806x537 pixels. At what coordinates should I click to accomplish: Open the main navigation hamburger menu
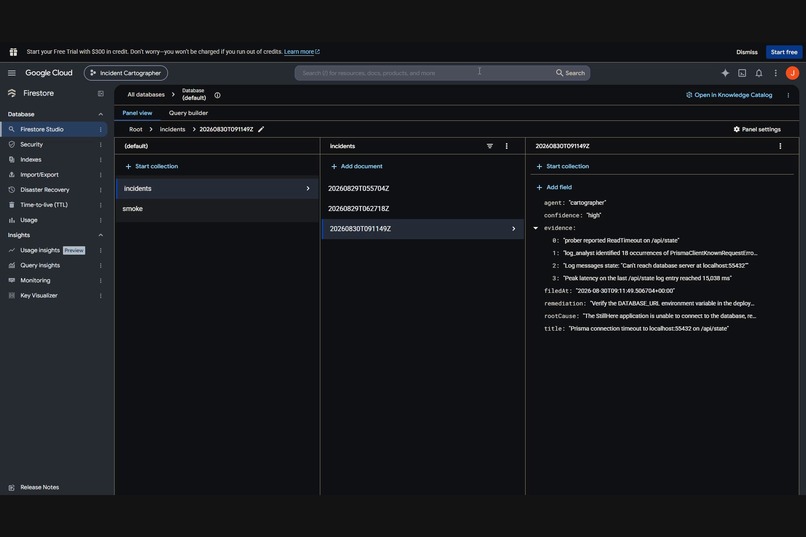pos(11,73)
